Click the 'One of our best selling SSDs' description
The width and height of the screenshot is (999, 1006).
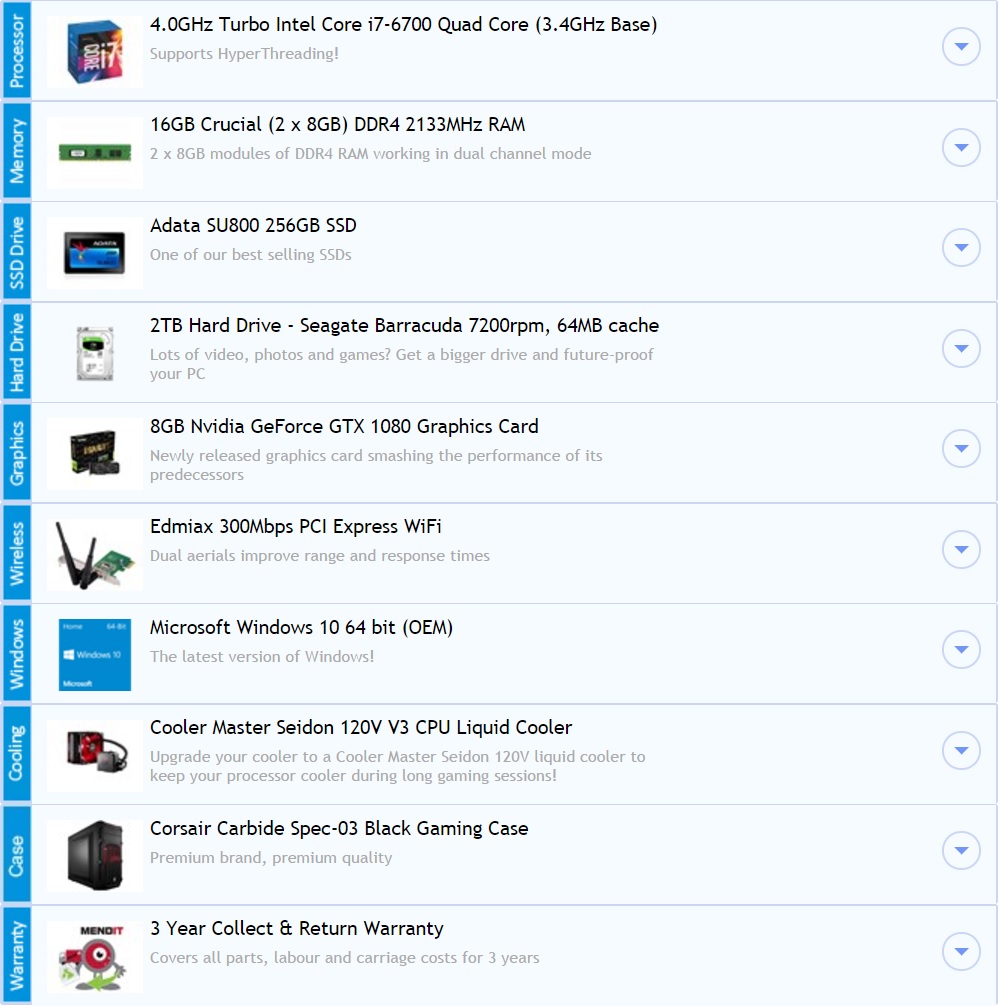coord(251,255)
